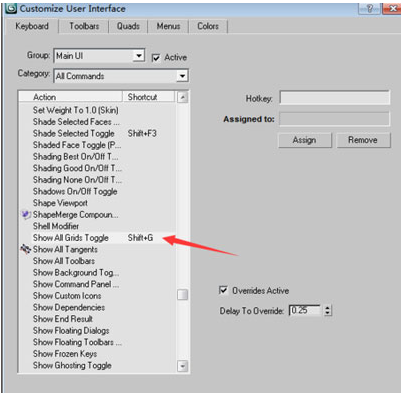Select 'Show Custom Icons' action
Screen dimensions: 403x393
click(x=67, y=296)
